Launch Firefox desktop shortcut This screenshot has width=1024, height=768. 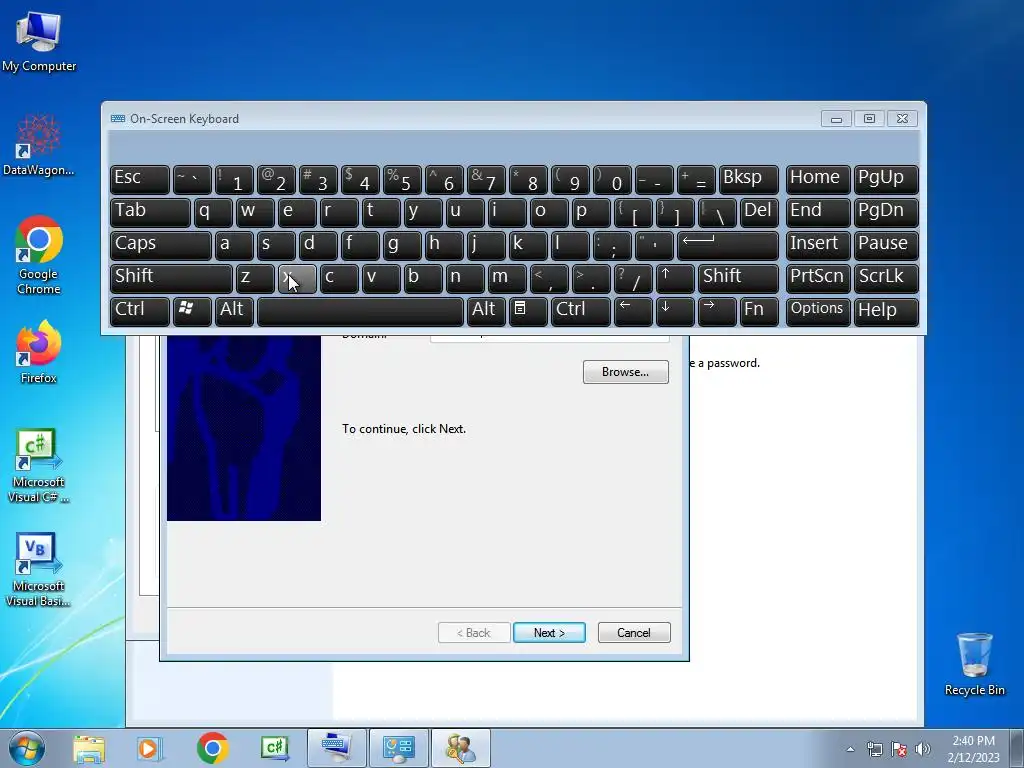point(39,351)
